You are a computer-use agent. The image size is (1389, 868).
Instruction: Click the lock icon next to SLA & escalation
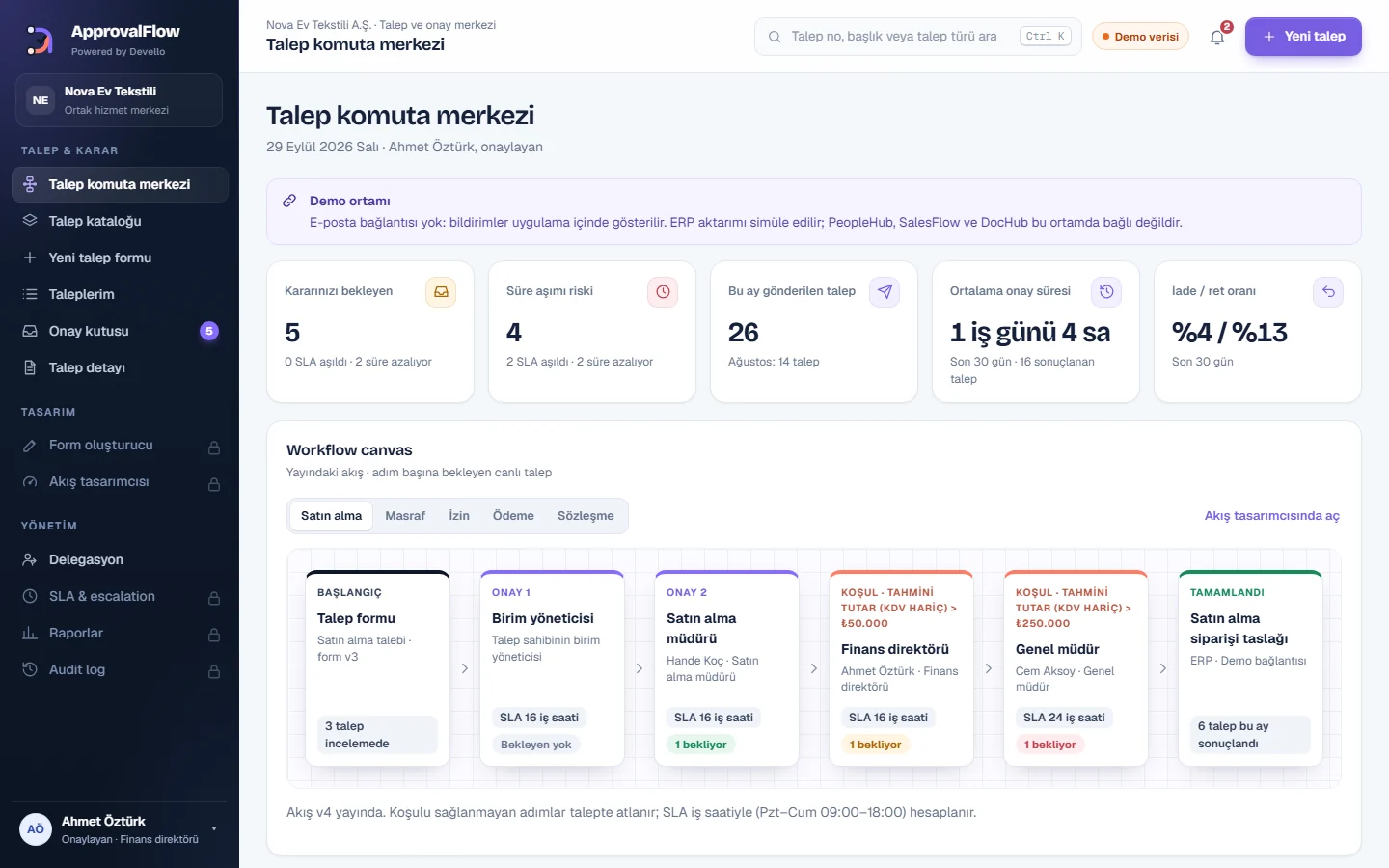[x=214, y=599]
